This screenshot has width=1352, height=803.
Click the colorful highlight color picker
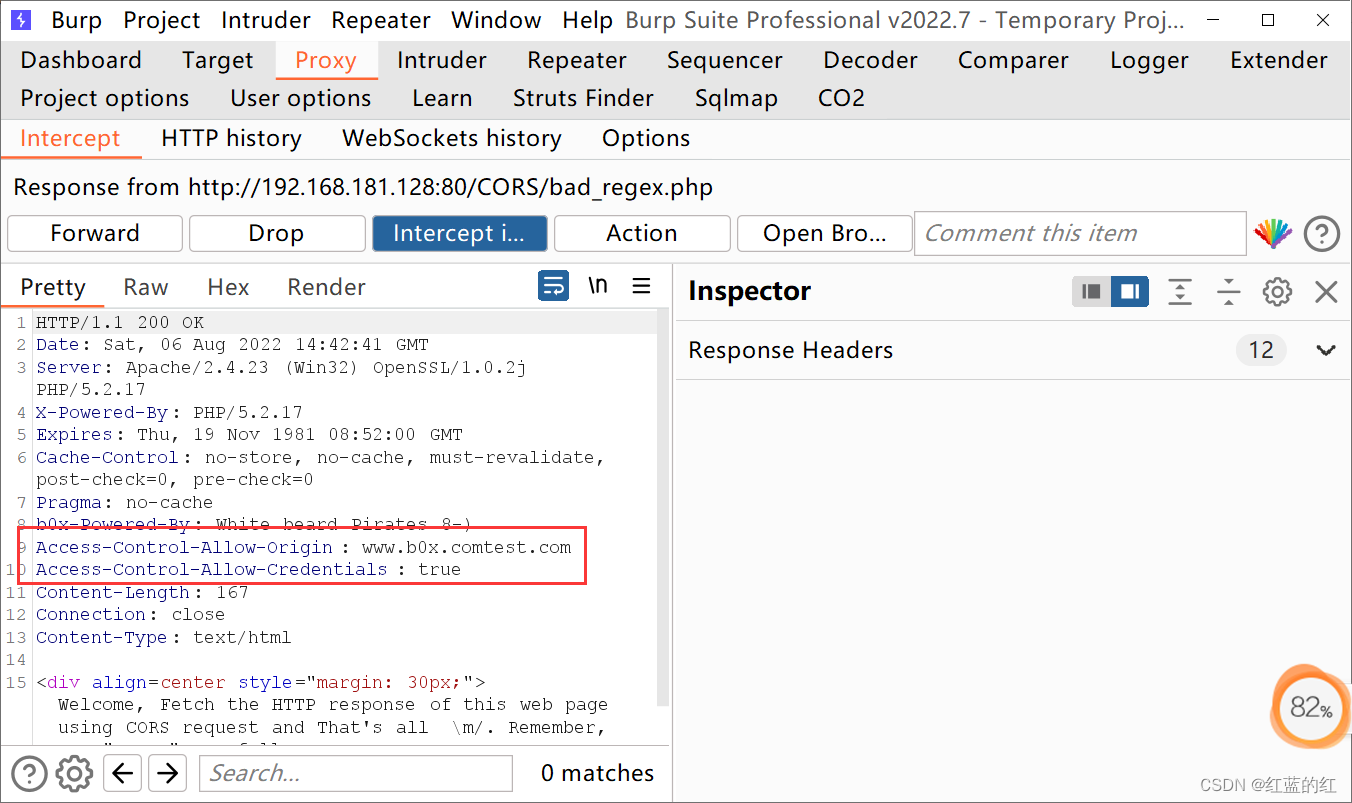pos(1272,234)
